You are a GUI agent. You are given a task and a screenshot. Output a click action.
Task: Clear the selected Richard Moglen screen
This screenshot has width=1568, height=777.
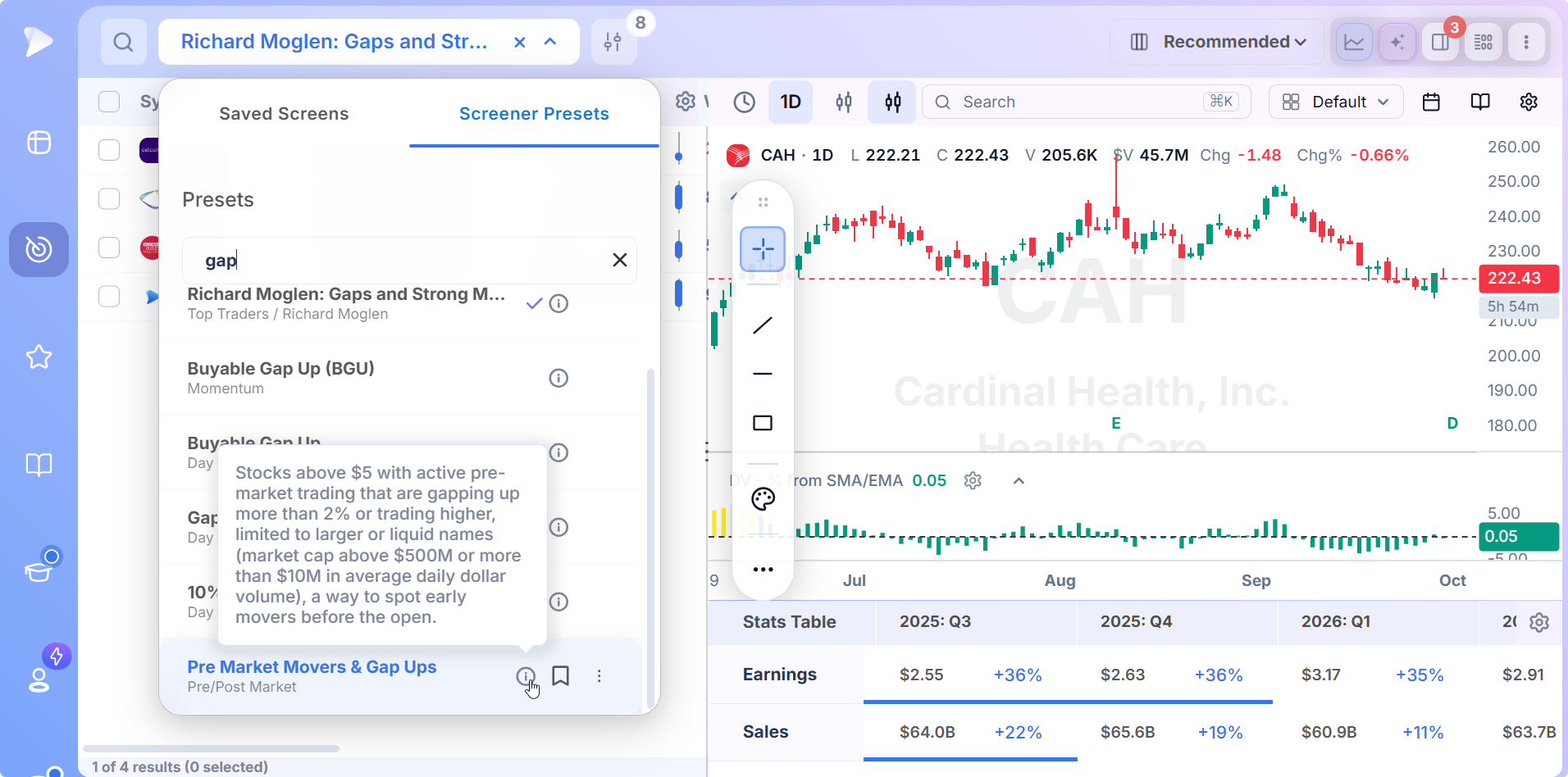pyautogui.click(x=519, y=42)
